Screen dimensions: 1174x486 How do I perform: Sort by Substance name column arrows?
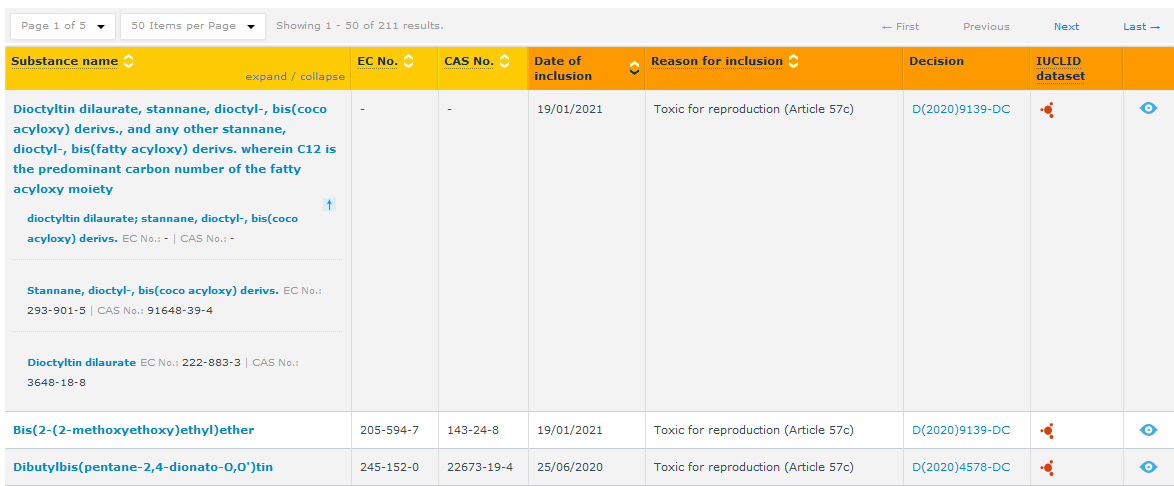(128, 62)
